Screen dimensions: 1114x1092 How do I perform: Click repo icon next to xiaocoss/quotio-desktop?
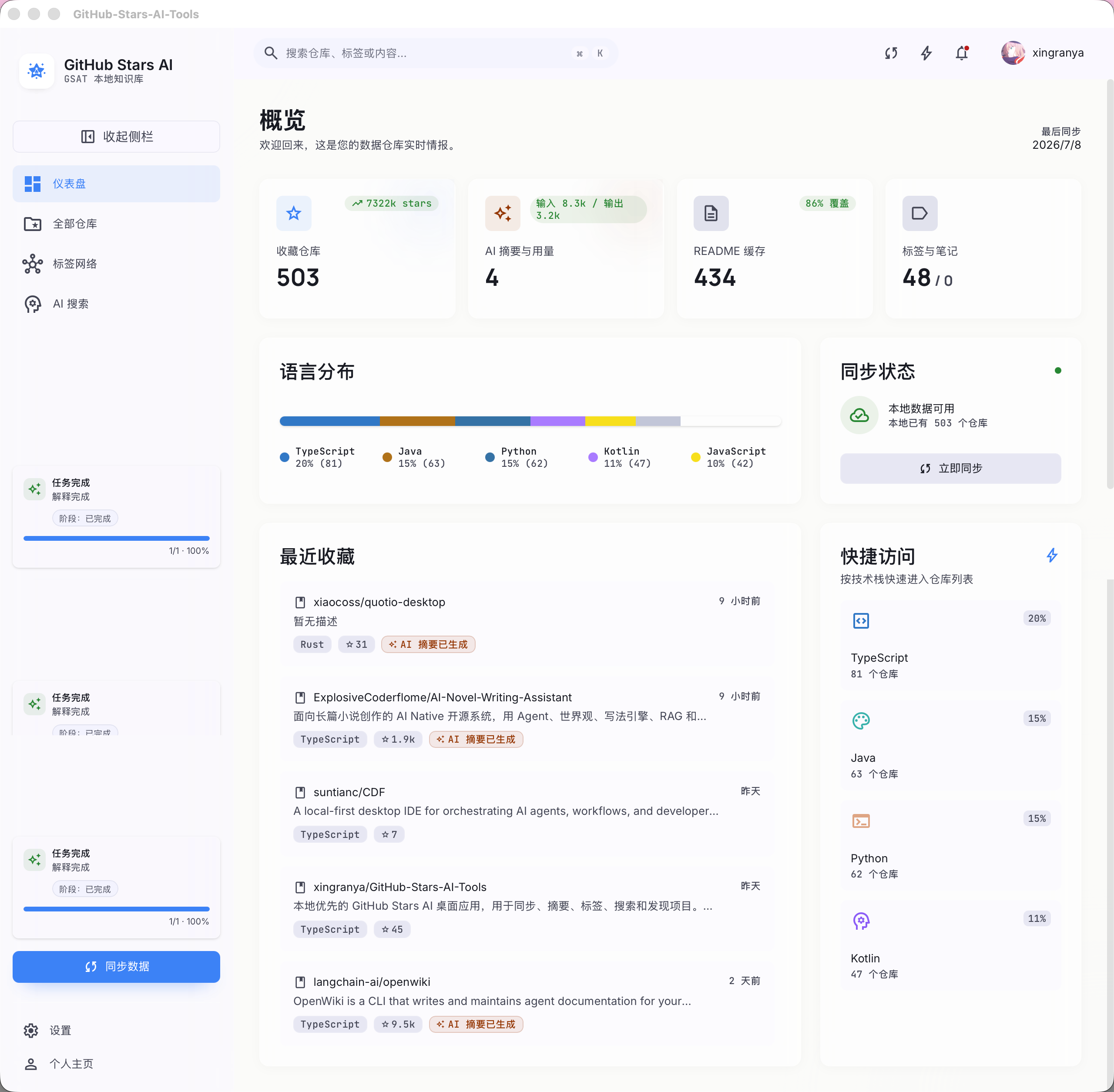300,602
